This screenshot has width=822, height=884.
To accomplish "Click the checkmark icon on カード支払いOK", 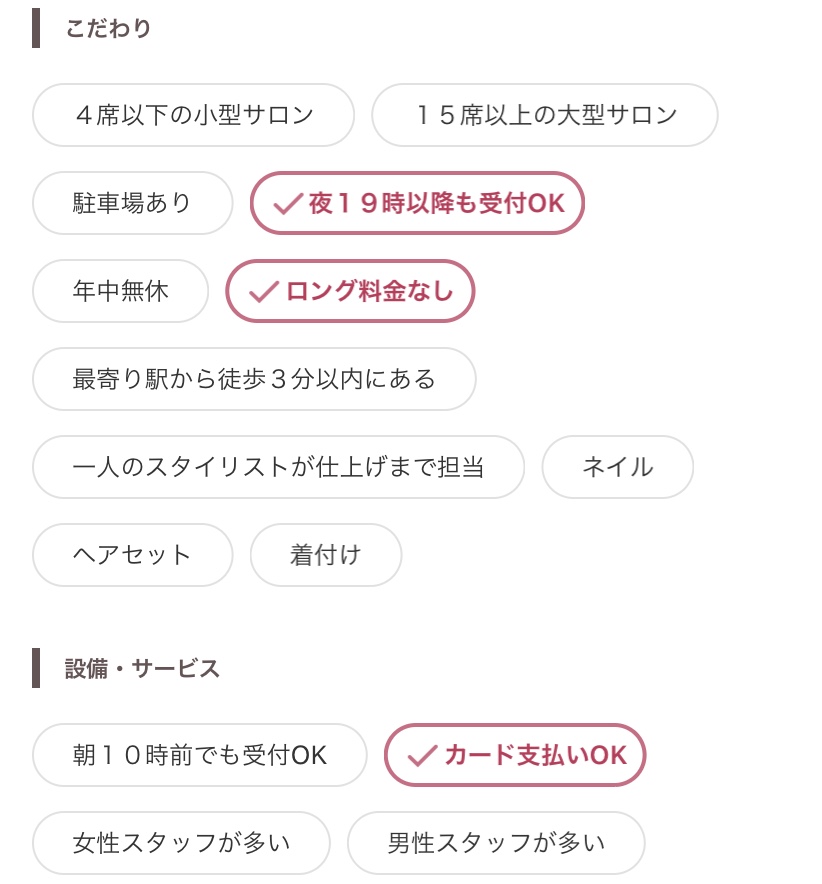I will click(x=424, y=756).
